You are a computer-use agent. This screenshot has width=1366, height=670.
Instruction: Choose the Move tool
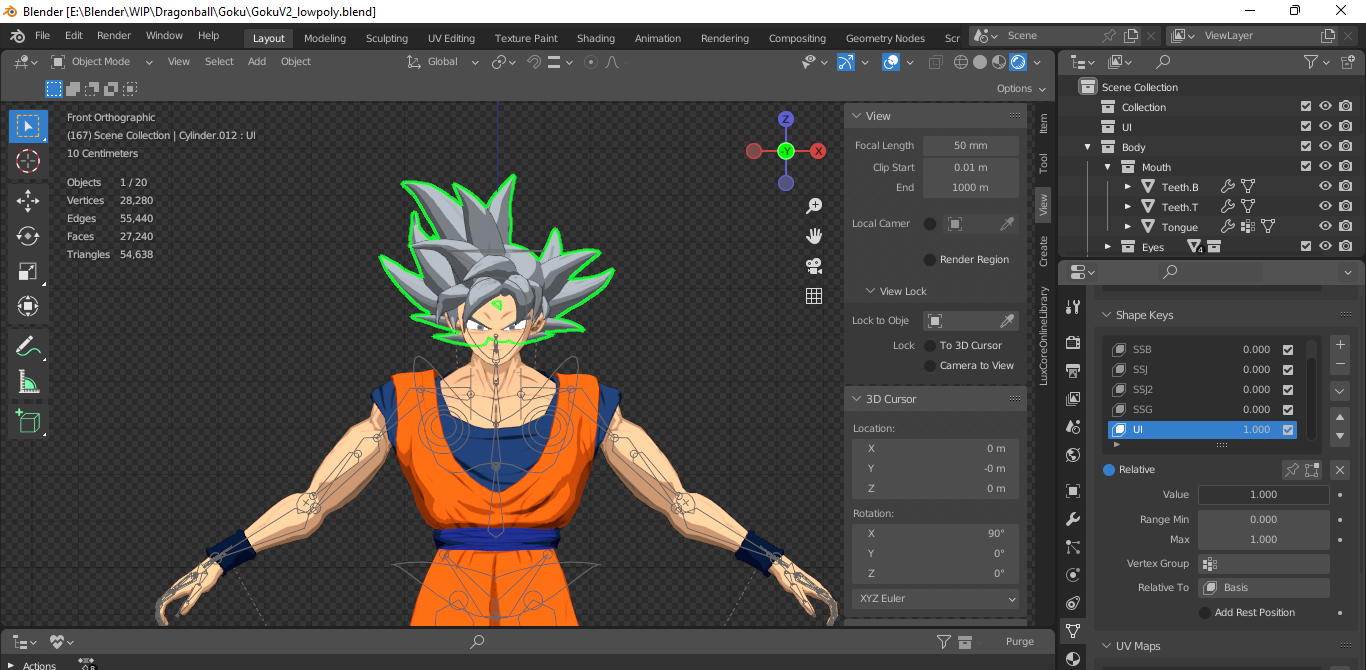tap(28, 200)
